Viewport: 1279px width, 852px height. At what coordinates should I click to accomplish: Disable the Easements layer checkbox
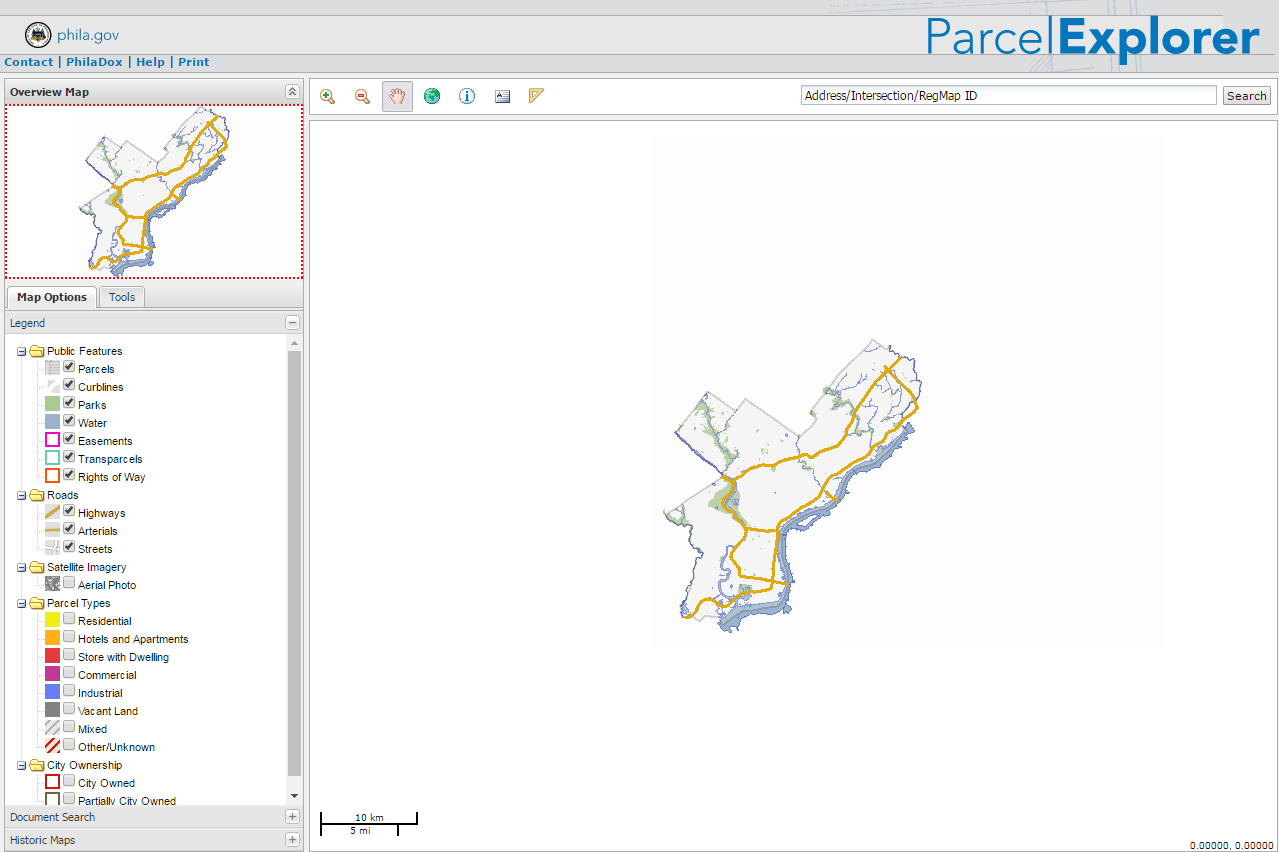69,439
